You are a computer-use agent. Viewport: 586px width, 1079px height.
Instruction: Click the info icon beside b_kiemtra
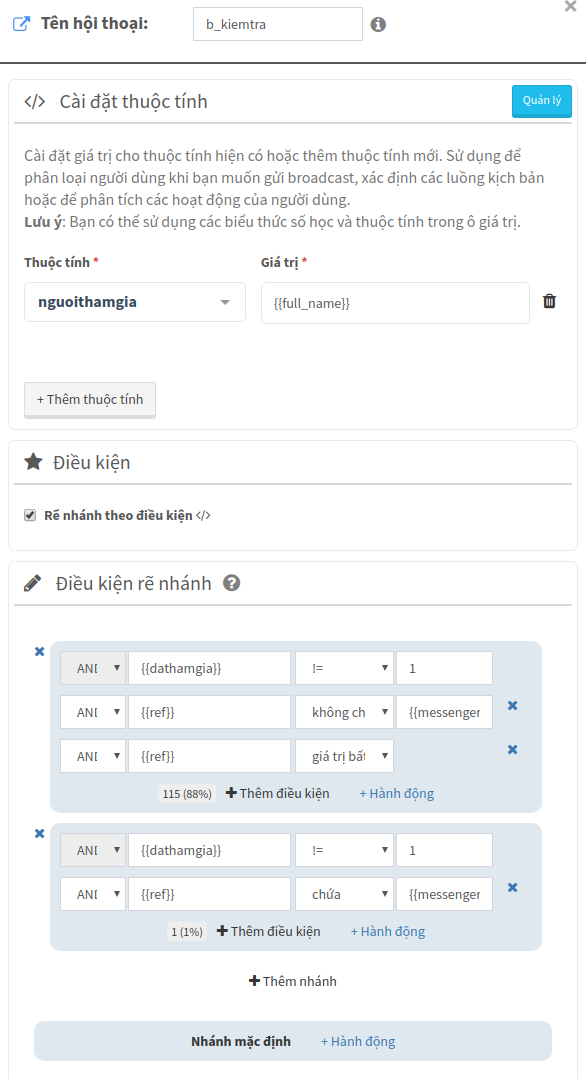(x=378, y=25)
